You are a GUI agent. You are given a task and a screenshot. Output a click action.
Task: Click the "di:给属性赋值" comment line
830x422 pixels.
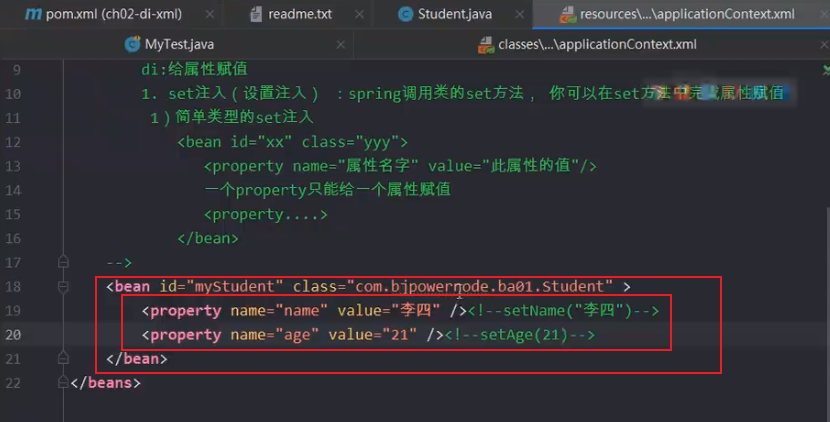pyautogui.click(x=194, y=69)
